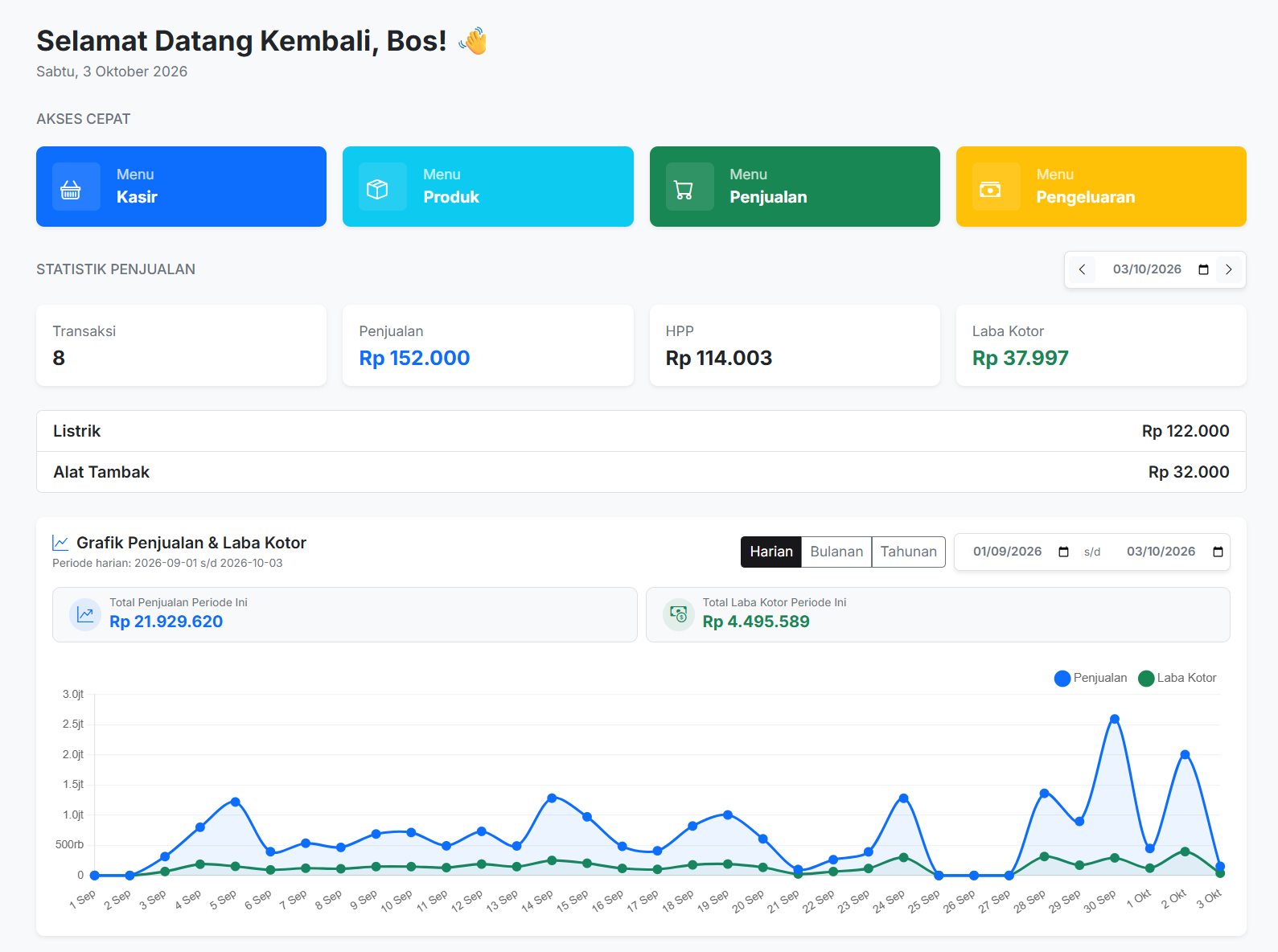The width and height of the screenshot is (1278, 952).
Task: Click the Rp 4.495.589 gross profit figure
Action: click(756, 622)
